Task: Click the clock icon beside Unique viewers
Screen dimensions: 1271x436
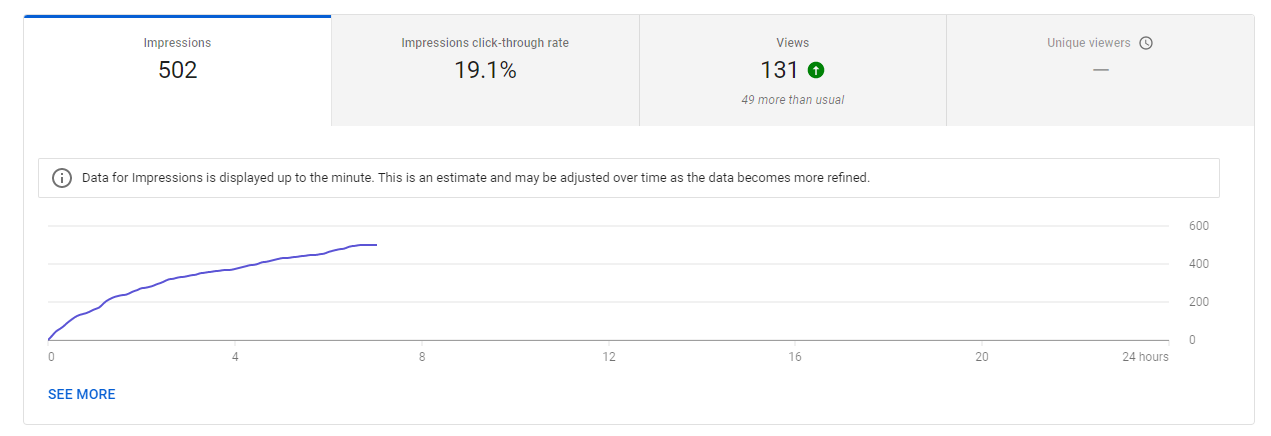Action: point(1146,43)
